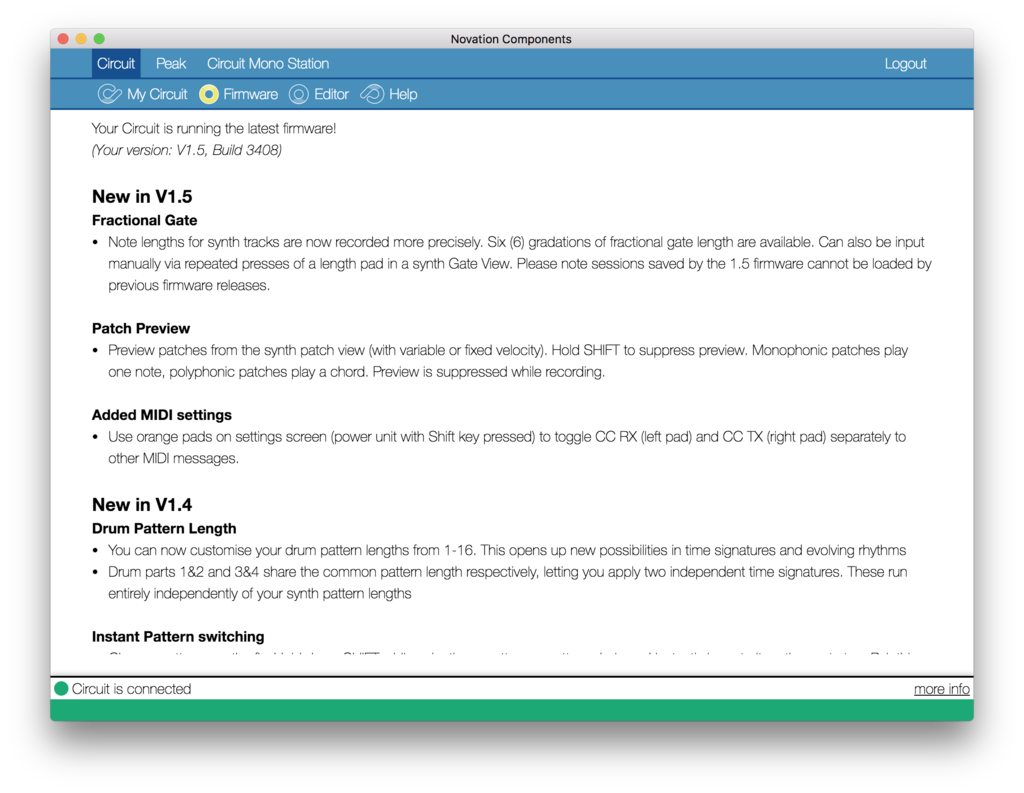The width and height of the screenshot is (1024, 793).
Task: Open the Editor menu label
Action: click(x=331, y=94)
